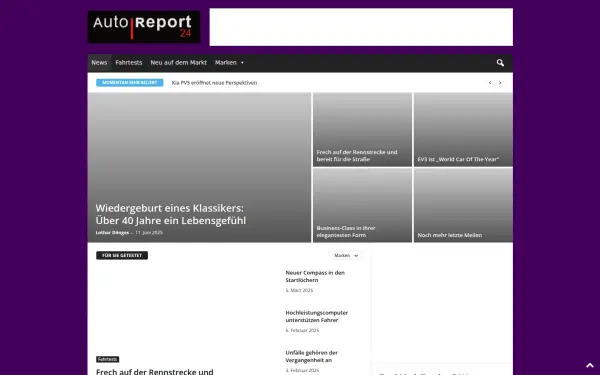Screen dimensions: 600x375
Task: Select the News menu item
Action: pyautogui.click(x=99, y=63)
